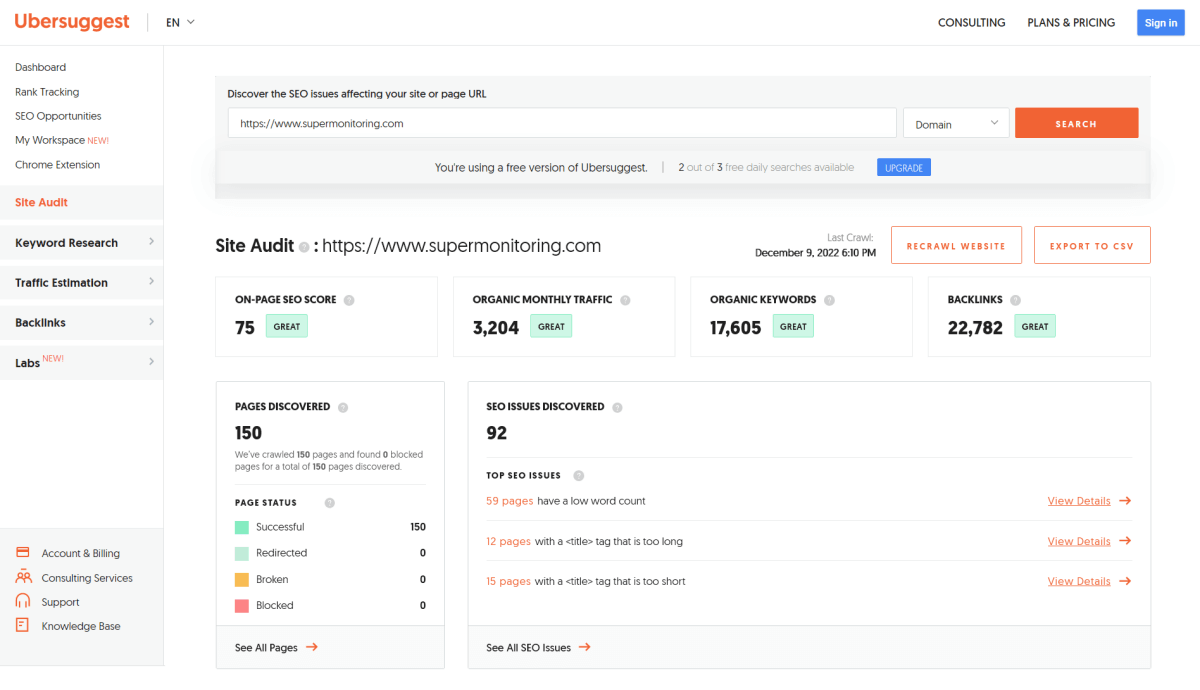Select Site Audit in the sidebar
This screenshot has height=690, width=1200.
[81, 202]
